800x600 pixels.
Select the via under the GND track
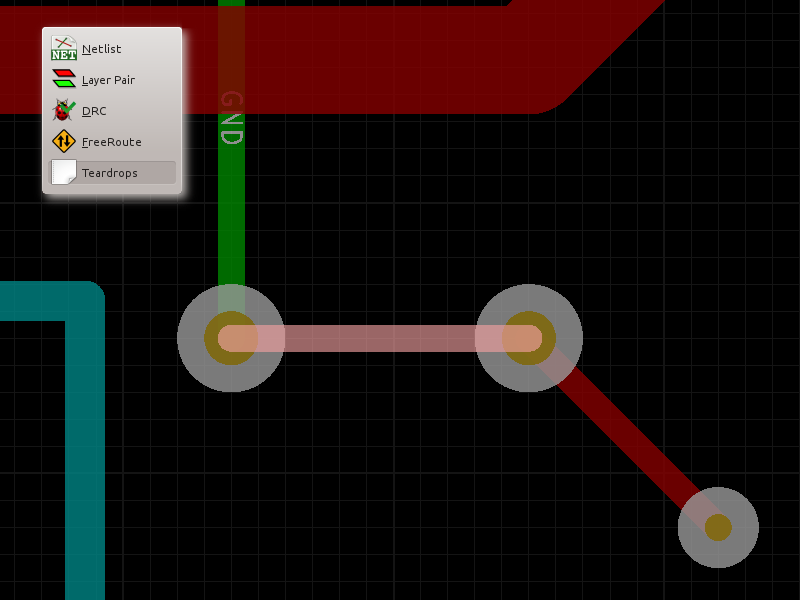(231, 338)
